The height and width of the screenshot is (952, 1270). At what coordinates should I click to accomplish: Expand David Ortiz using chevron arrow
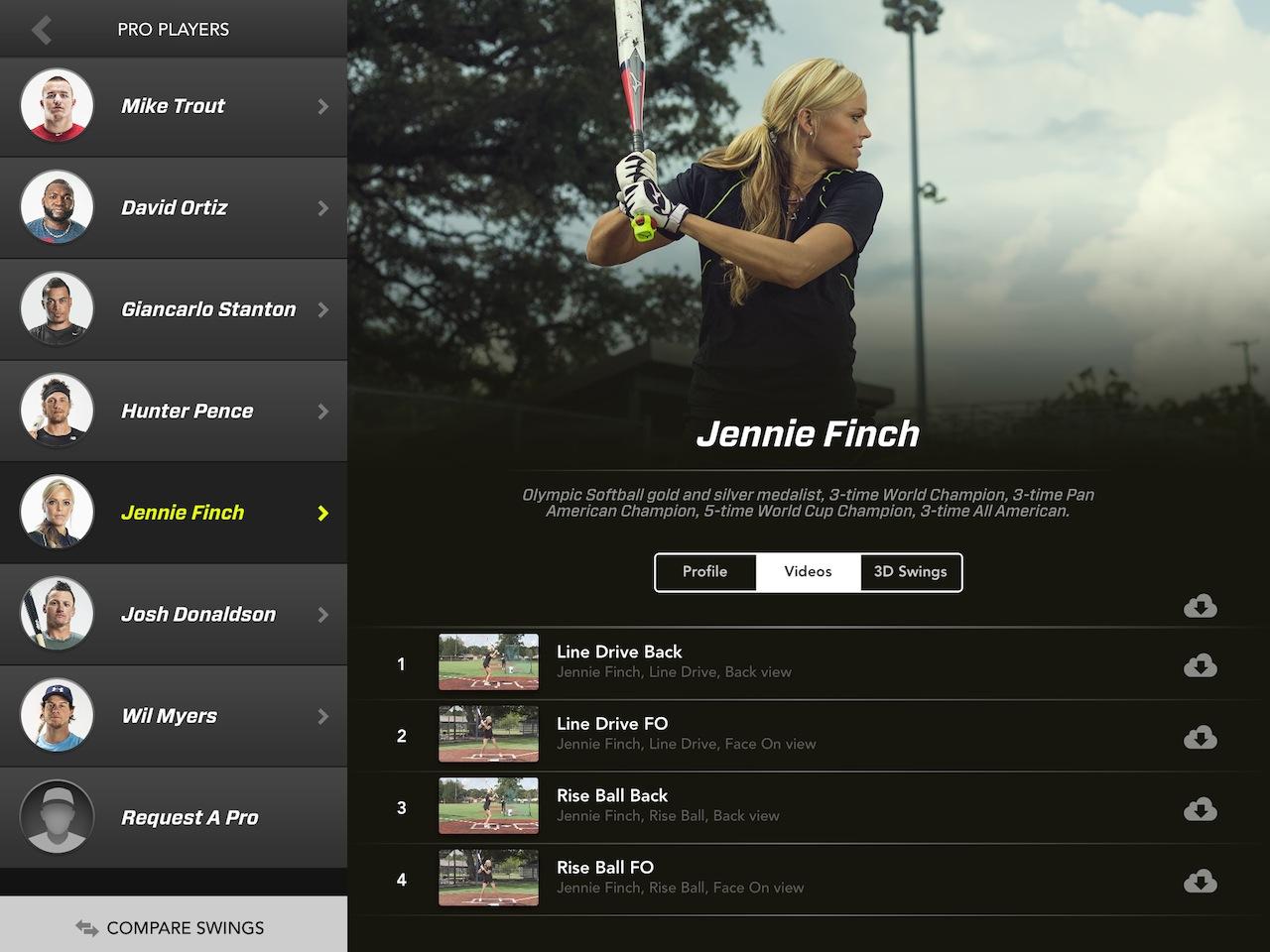tap(322, 208)
